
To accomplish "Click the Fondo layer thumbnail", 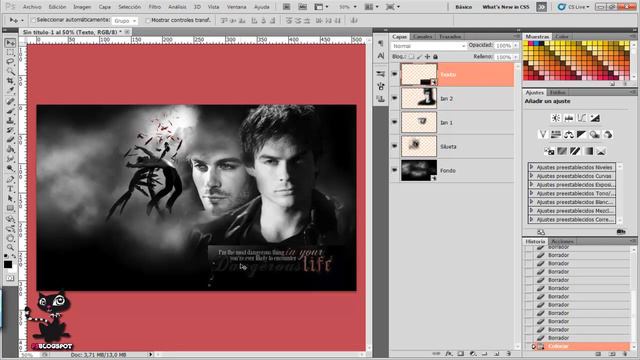I will [419, 170].
